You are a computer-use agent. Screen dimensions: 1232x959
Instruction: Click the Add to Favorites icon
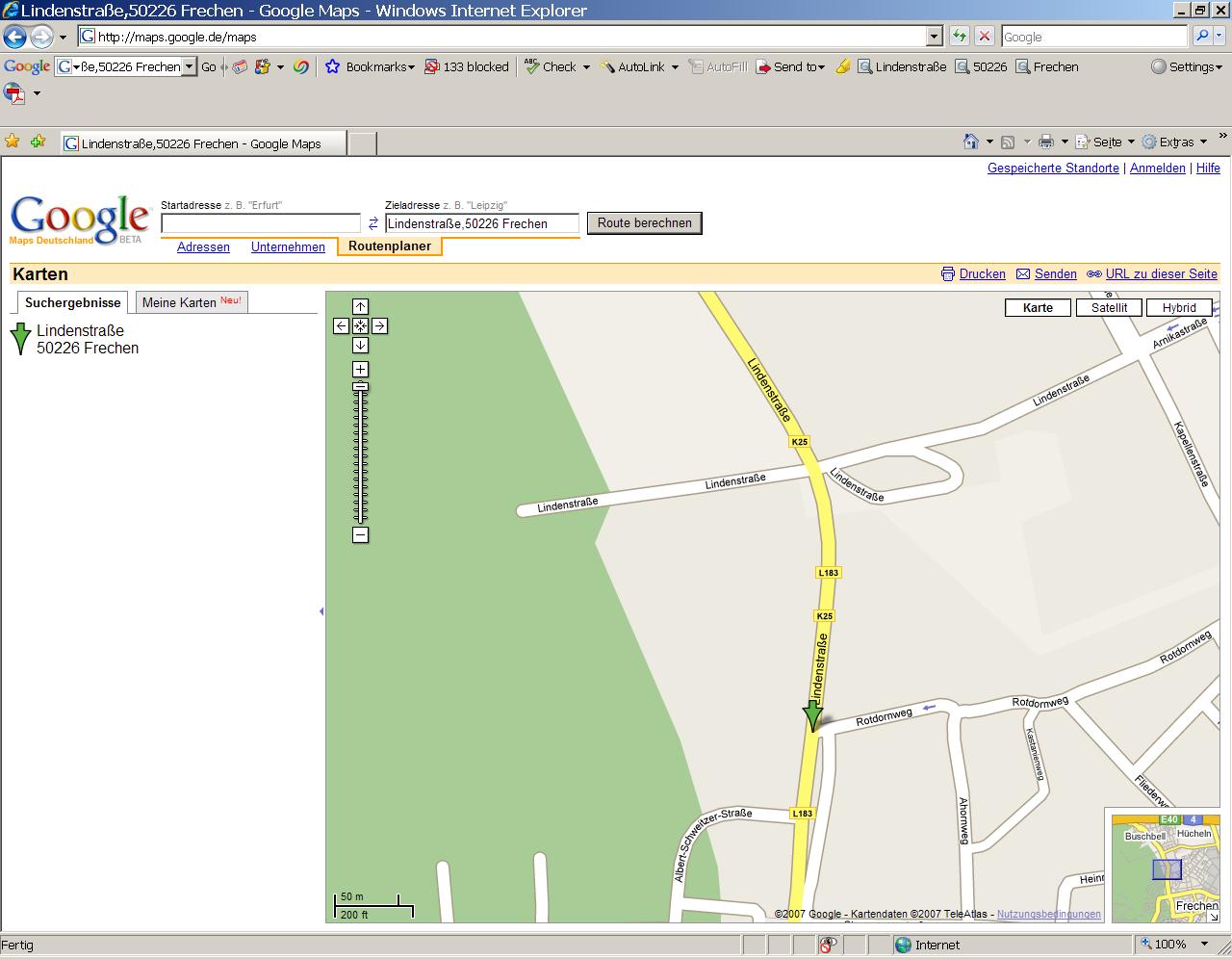tap(38, 142)
